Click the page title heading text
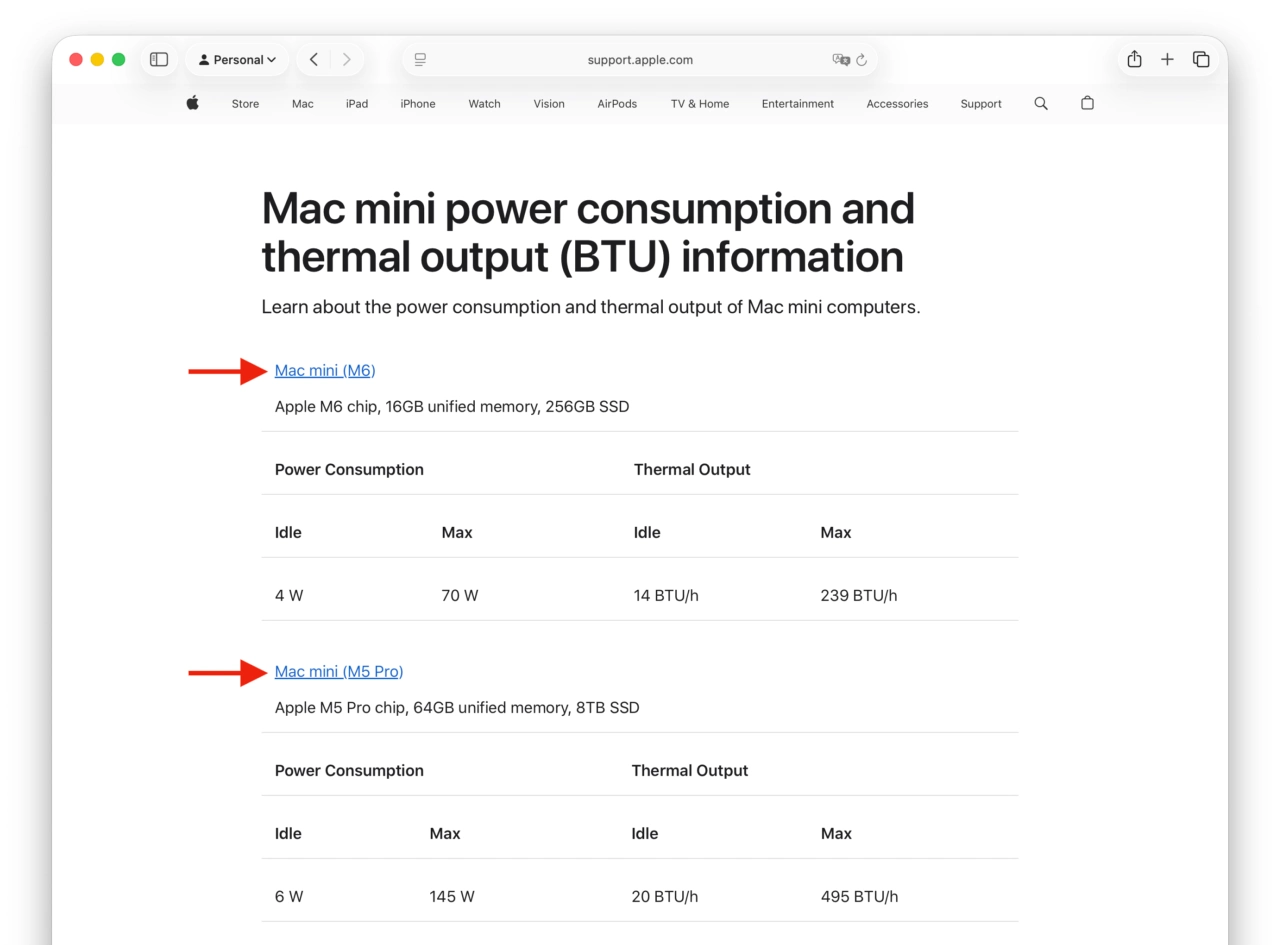Image resolution: width=1280 pixels, height=945 pixels. (588, 232)
